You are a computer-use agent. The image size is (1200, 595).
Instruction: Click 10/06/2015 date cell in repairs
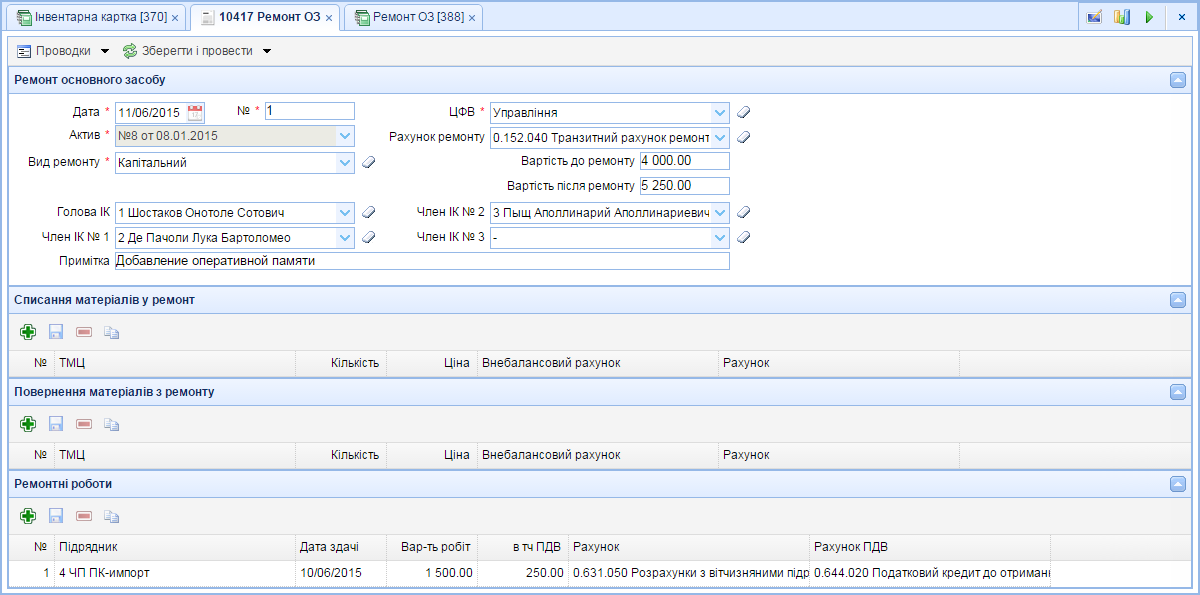click(341, 573)
